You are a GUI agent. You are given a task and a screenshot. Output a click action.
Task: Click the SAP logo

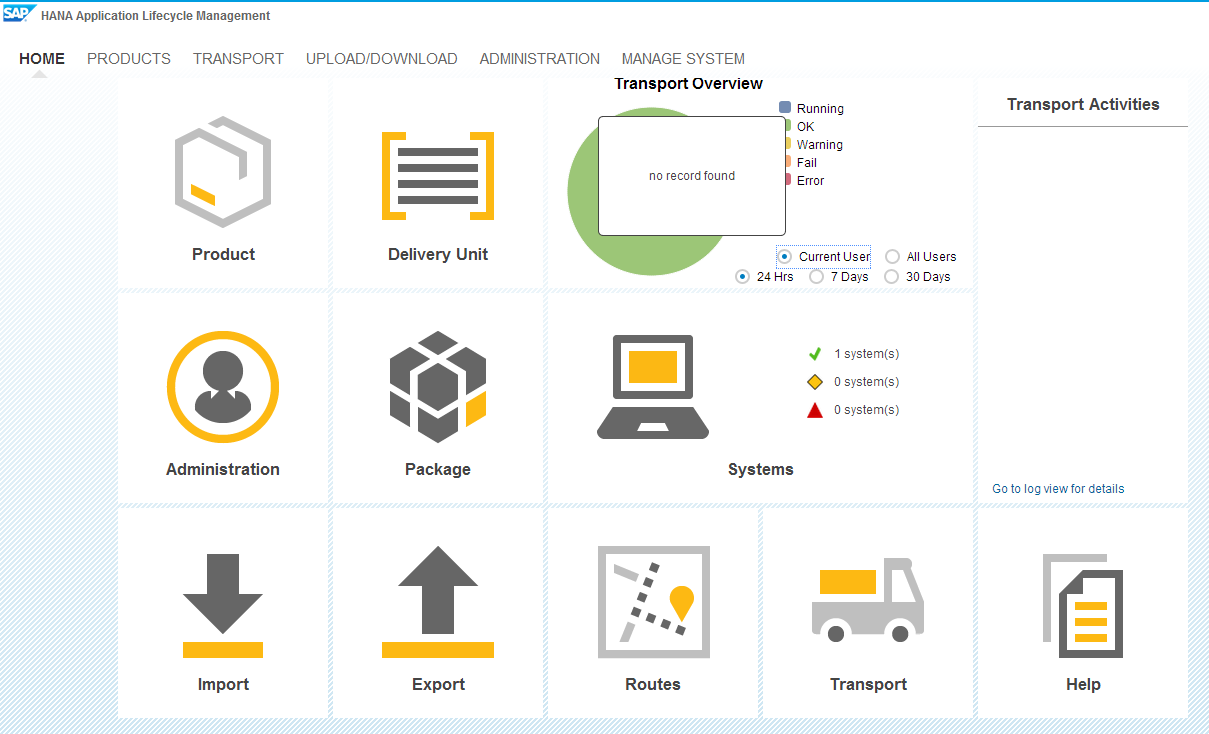(x=18, y=14)
